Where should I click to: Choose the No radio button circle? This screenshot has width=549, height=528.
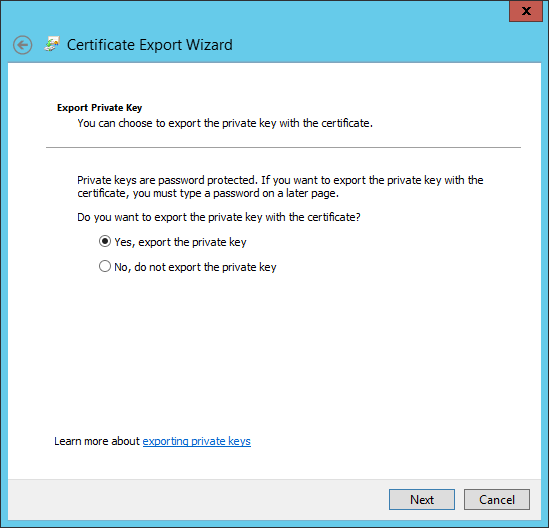tap(105, 266)
